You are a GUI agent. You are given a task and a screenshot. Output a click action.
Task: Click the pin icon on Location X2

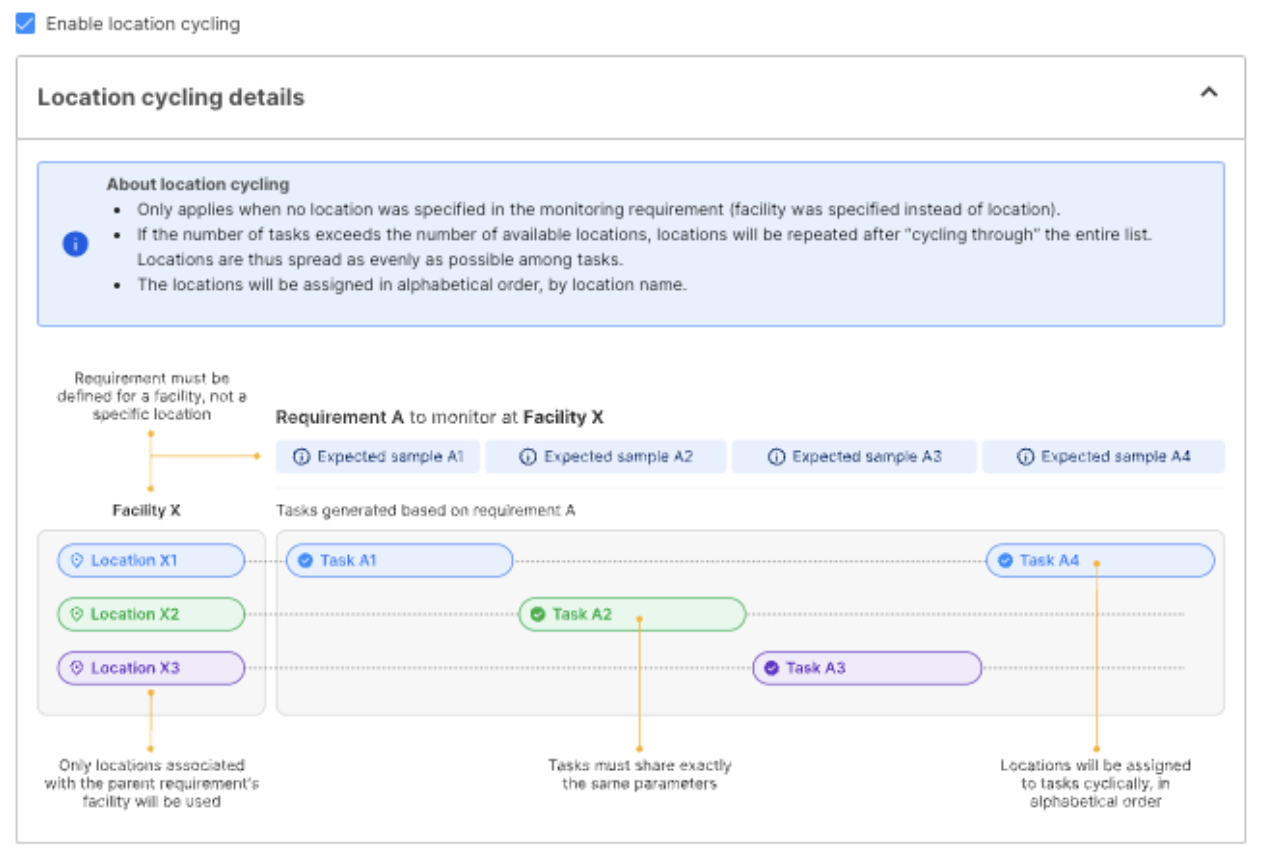(x=76, y=614)
